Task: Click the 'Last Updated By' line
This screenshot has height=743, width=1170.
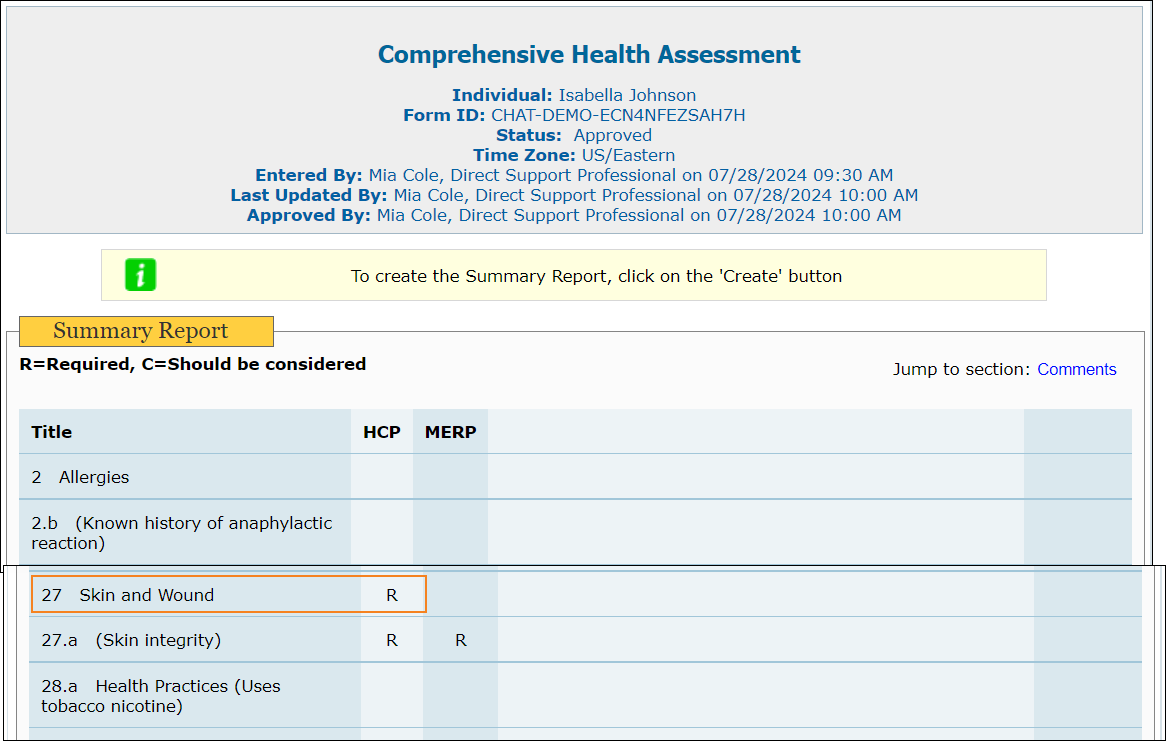Action: pyautogui.click(x=574, y=195)
